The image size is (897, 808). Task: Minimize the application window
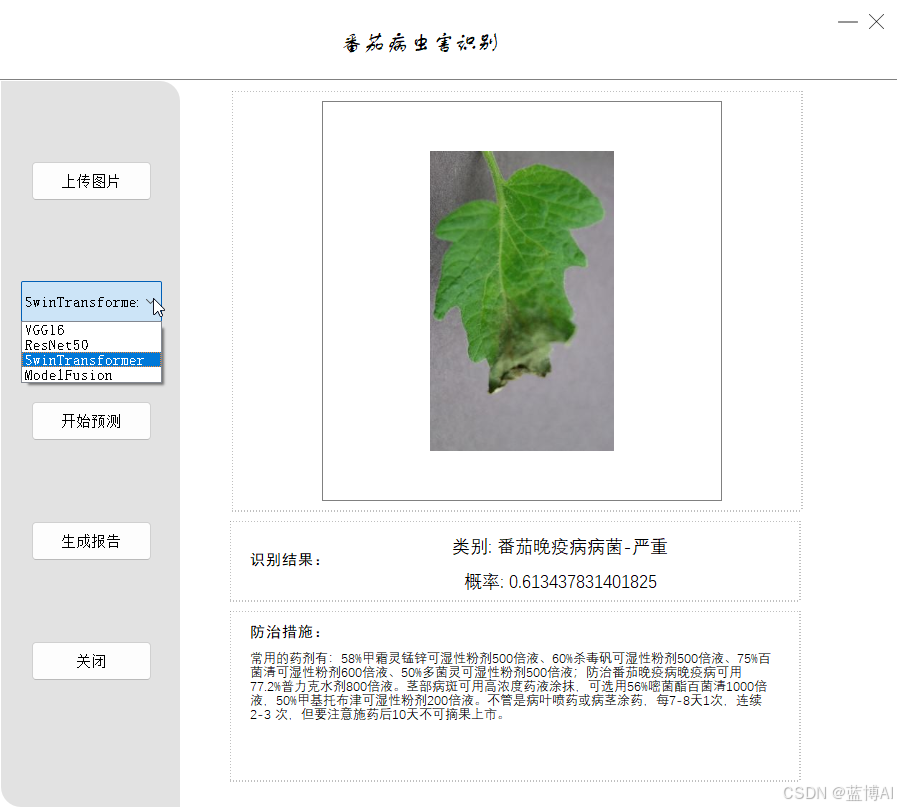pyautogui.click(x=846, y=21)
